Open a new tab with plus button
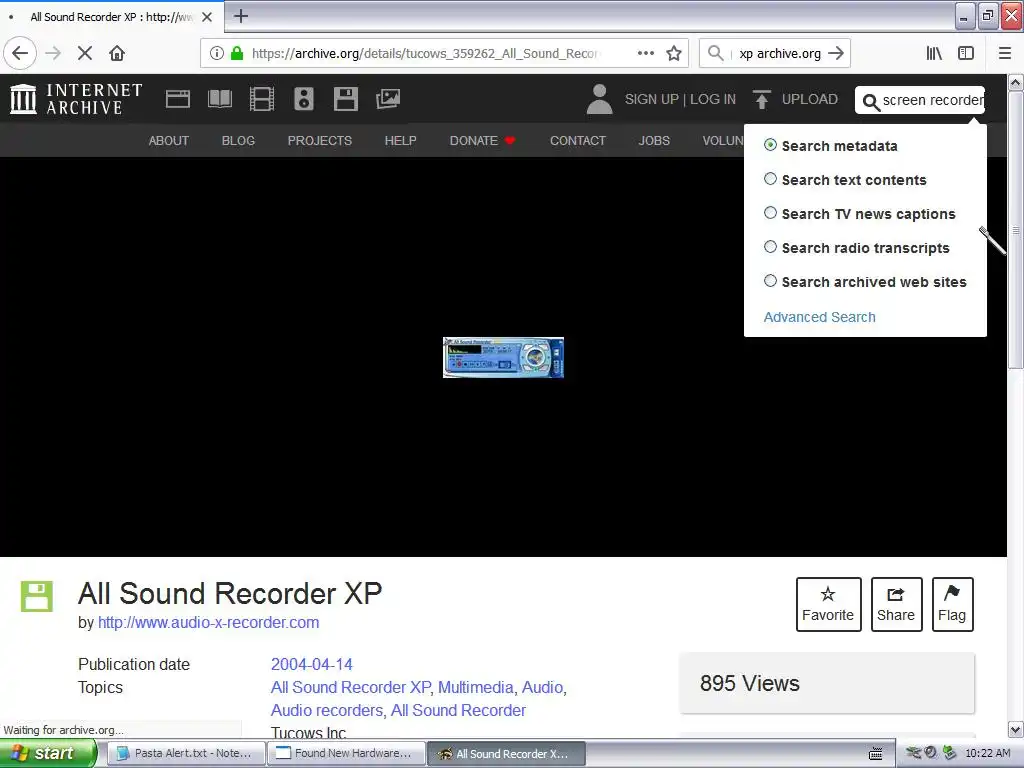 [240, 16]
